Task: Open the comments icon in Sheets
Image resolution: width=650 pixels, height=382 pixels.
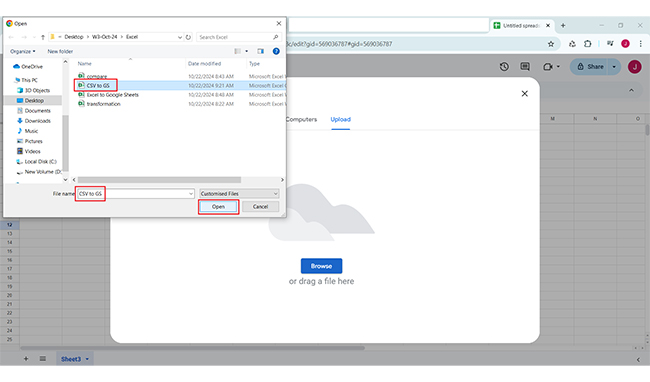Action: 525,67
